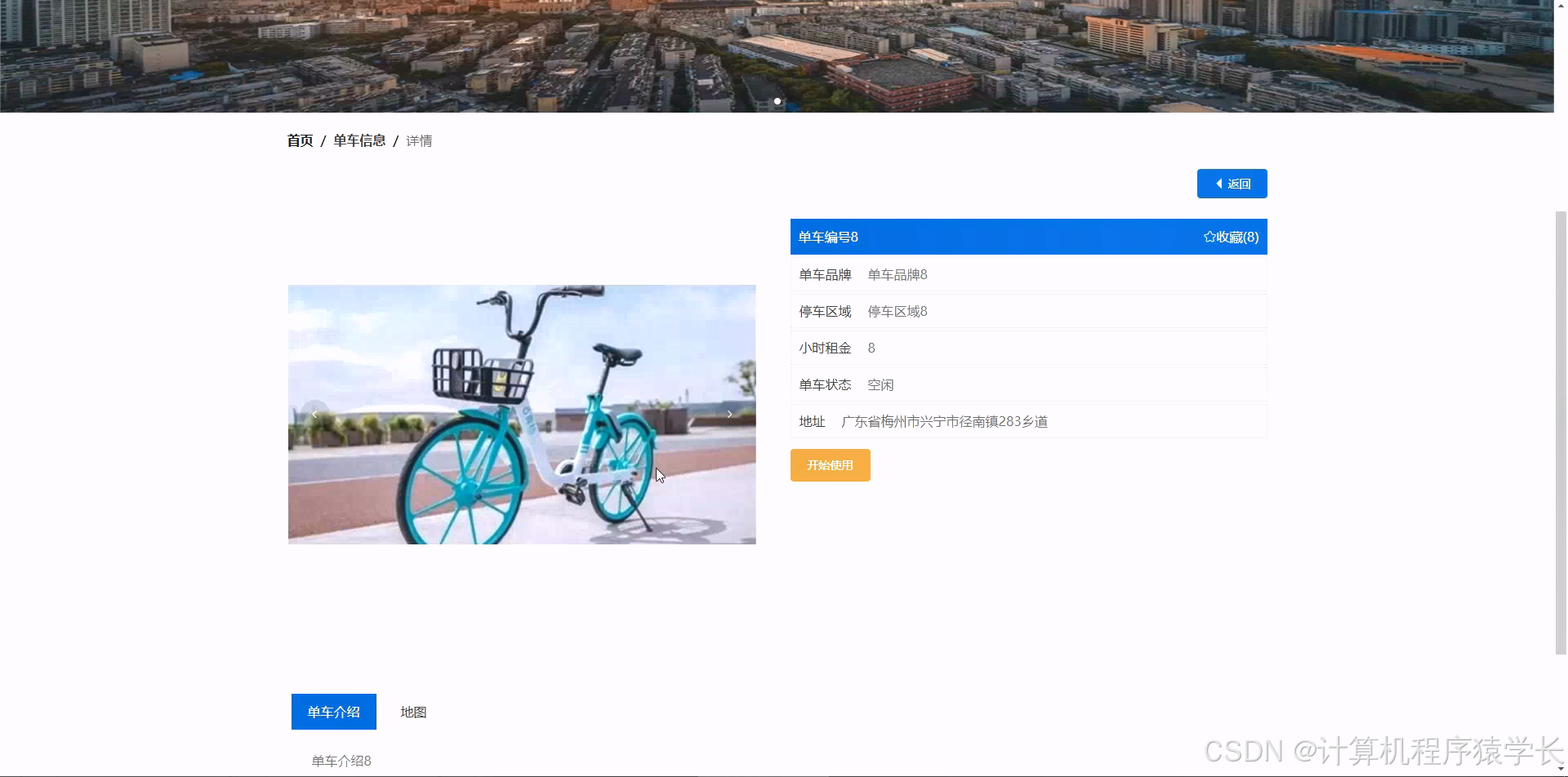The image size is (1568, 777).
Task: Select the carousel previous arrow on bike image
Action: [x=314, y=414]
